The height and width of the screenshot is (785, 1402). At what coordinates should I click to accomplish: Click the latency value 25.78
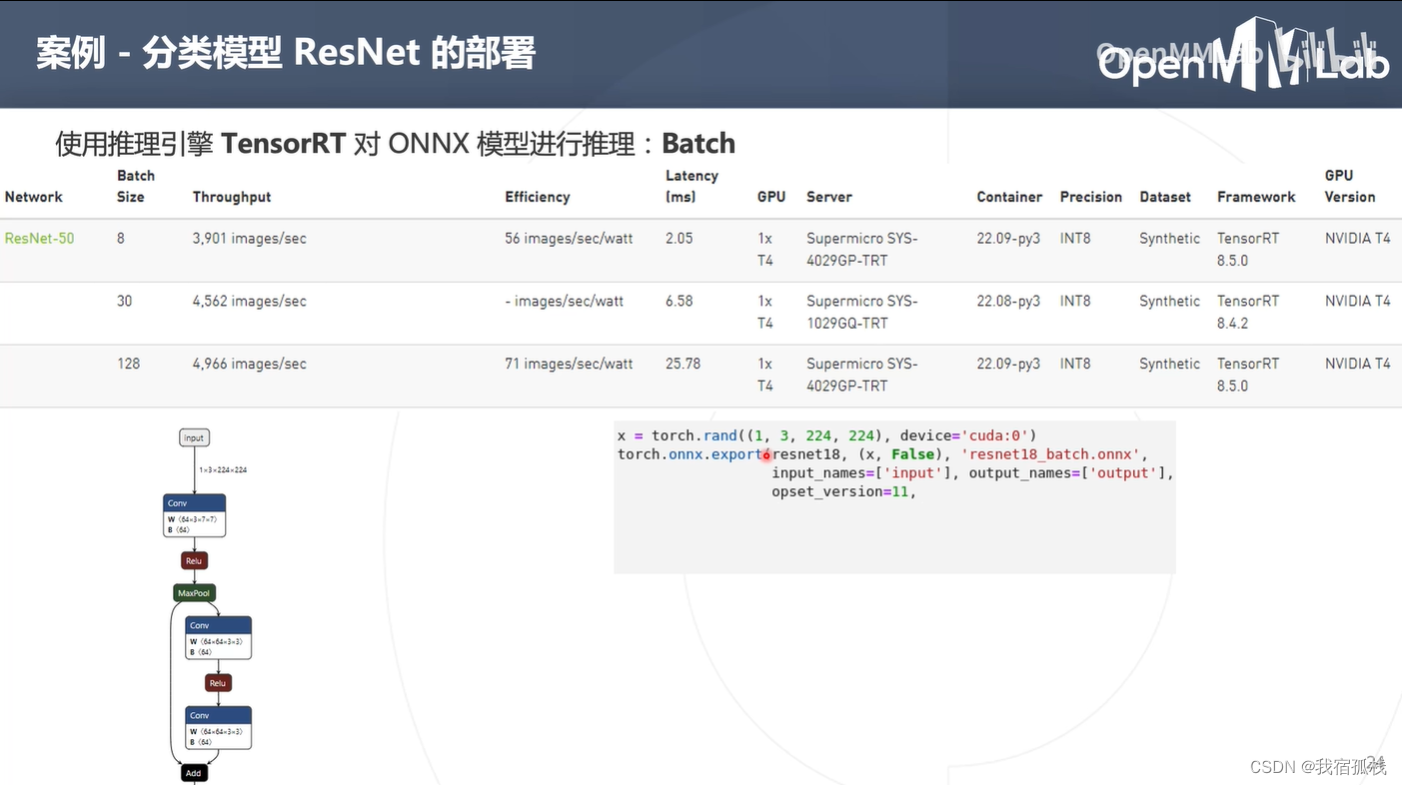tap(683, 364)
